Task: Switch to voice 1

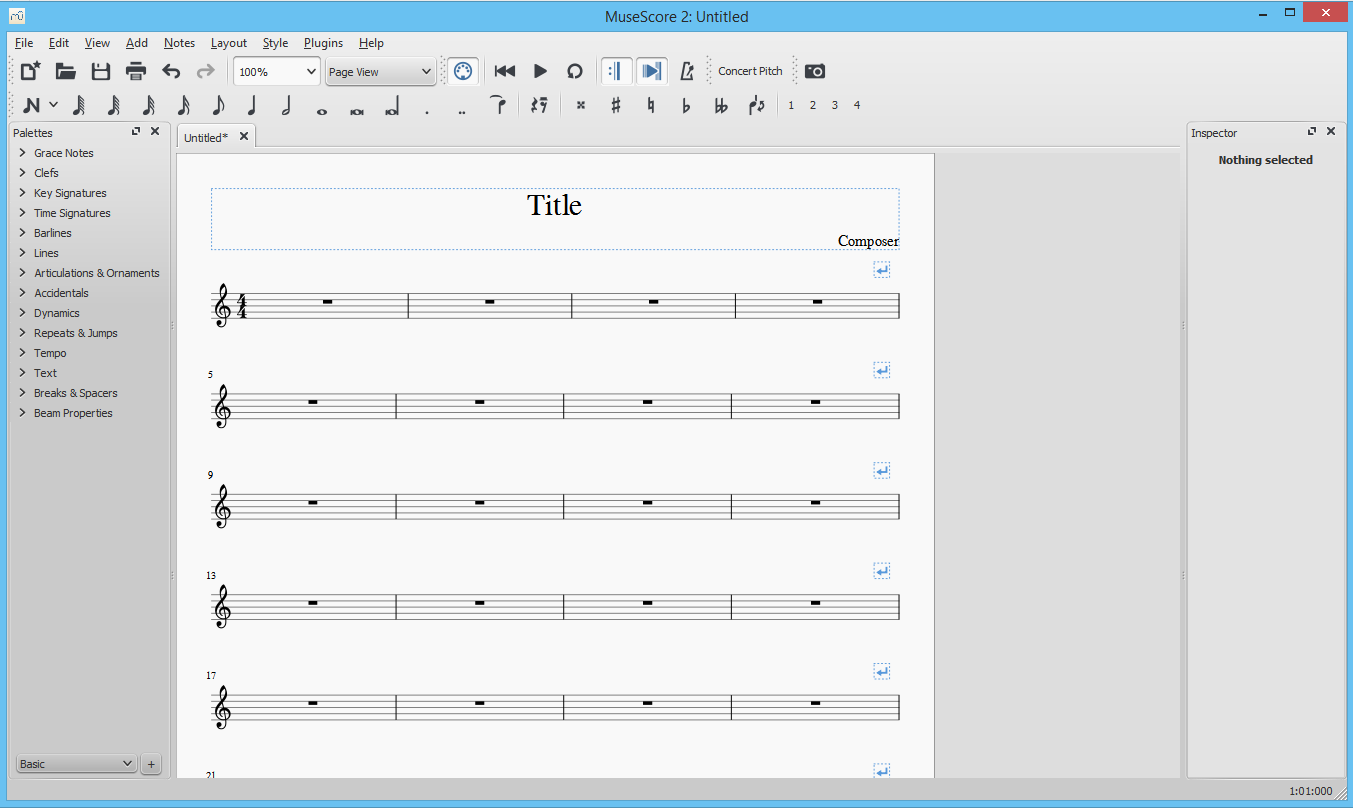Action: [x=791, y=105]
